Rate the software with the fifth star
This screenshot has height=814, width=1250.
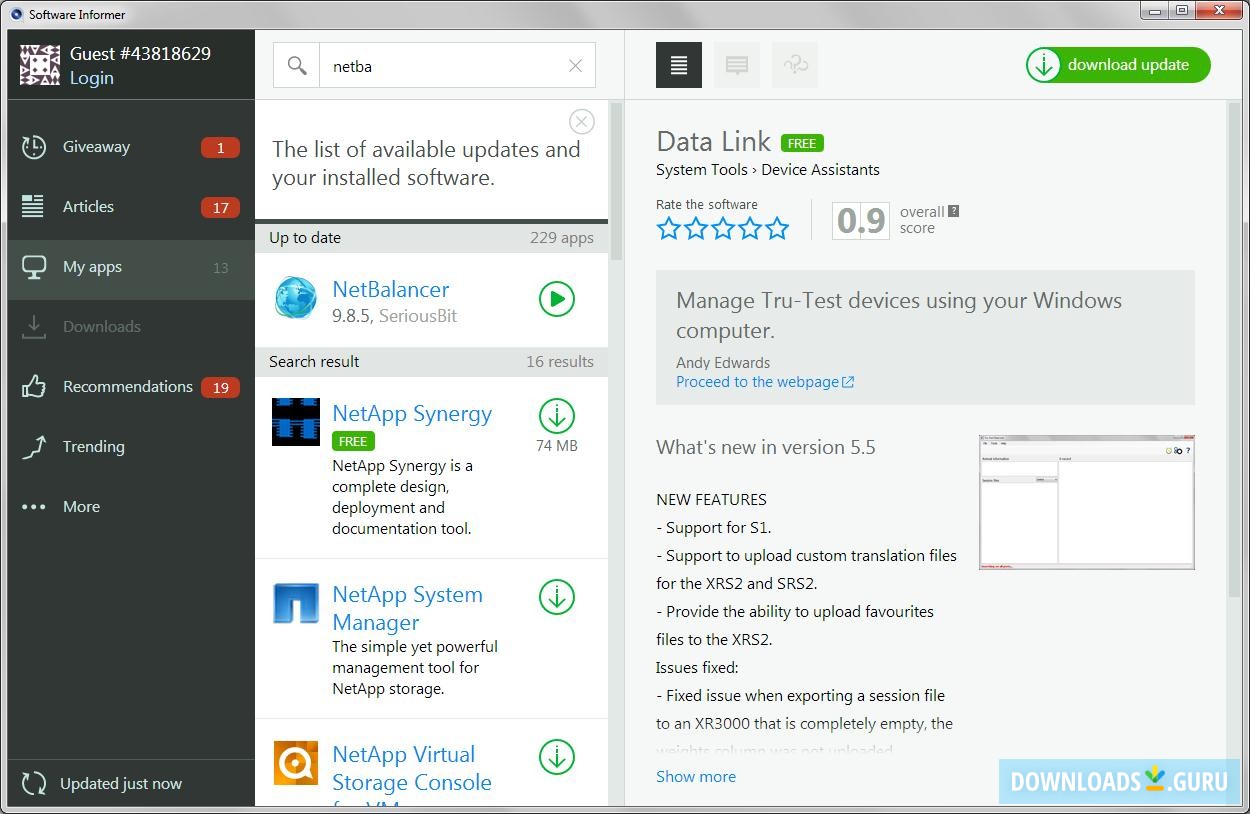(777, 229)
